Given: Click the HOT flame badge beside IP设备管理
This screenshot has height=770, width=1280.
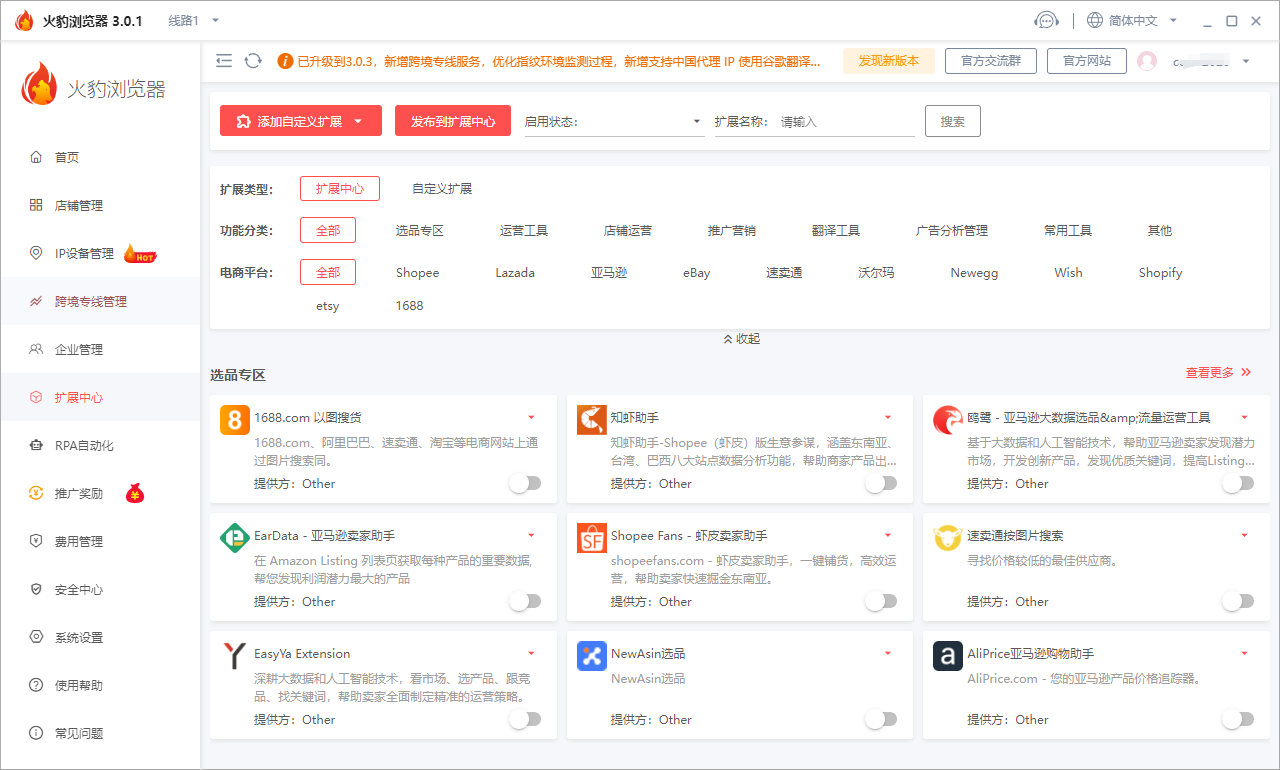Looking at the screenshot, I should click(x=140, y=254).
